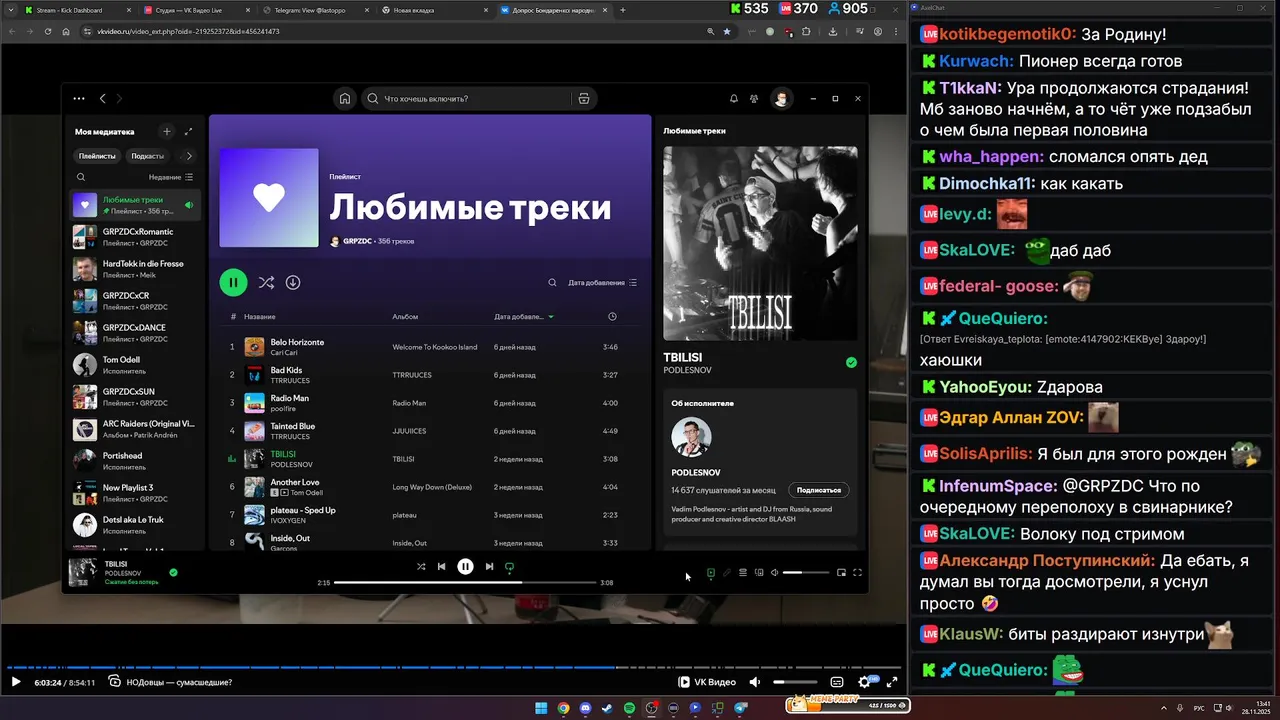
Task: Toggle playlist shuffle next to green button
Action: pyautogui.click(x=266, y=283)
